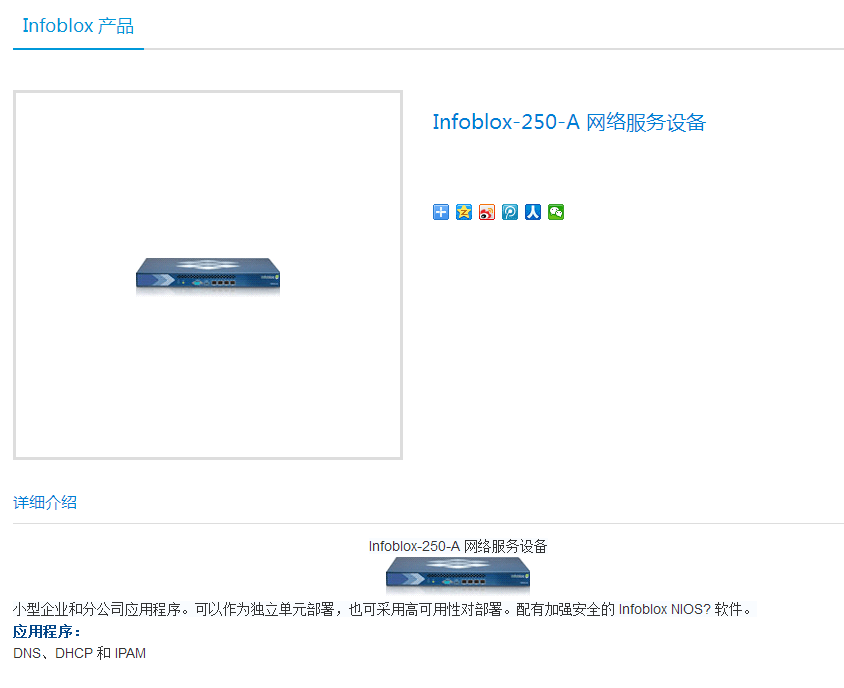
Task: Click the large blue product title
Action: [x=569, y=122]
